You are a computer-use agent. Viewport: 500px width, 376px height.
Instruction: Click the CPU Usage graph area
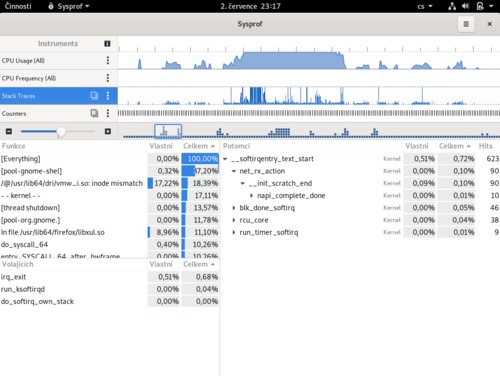309,61
